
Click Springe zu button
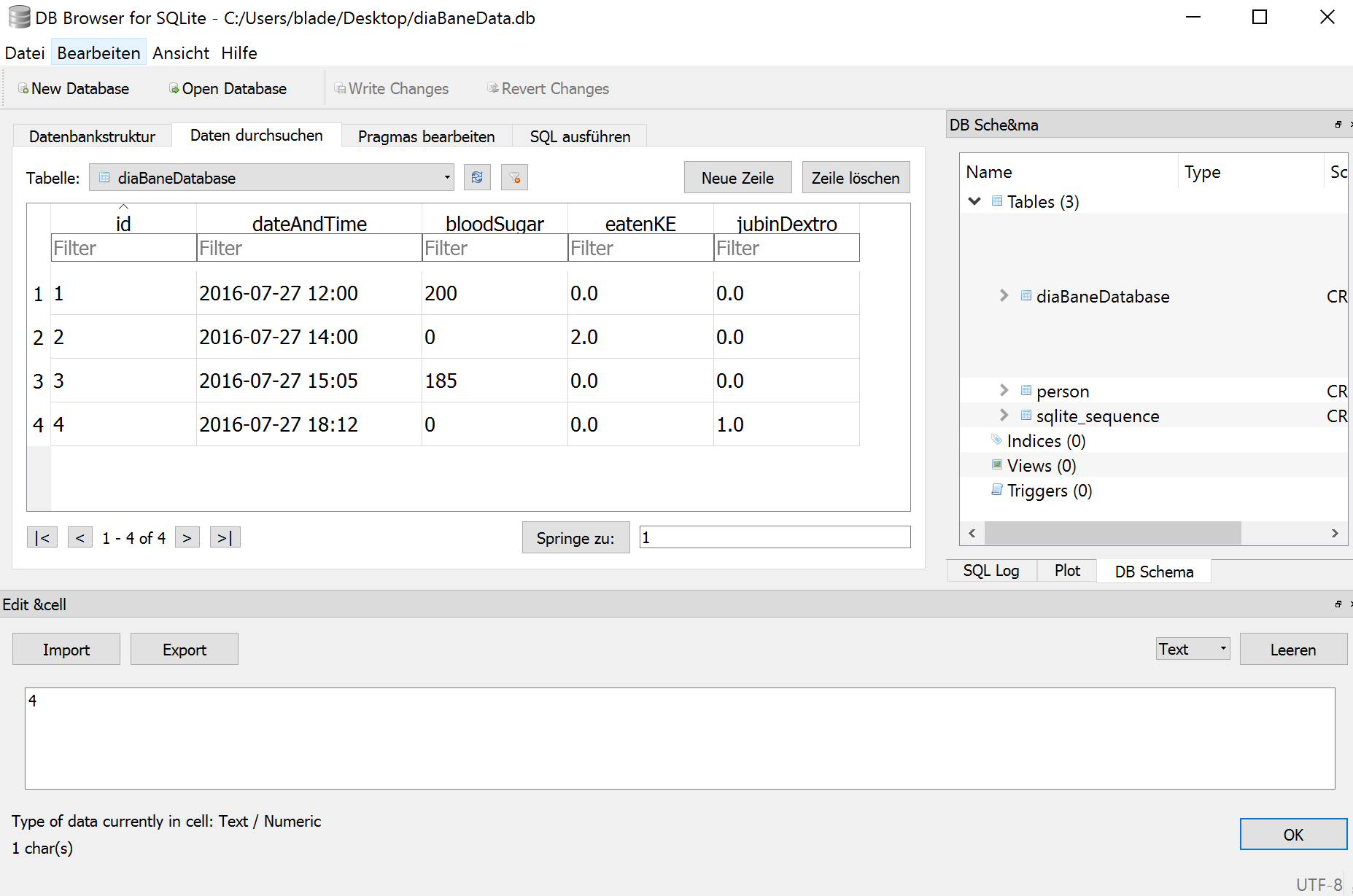575,537
